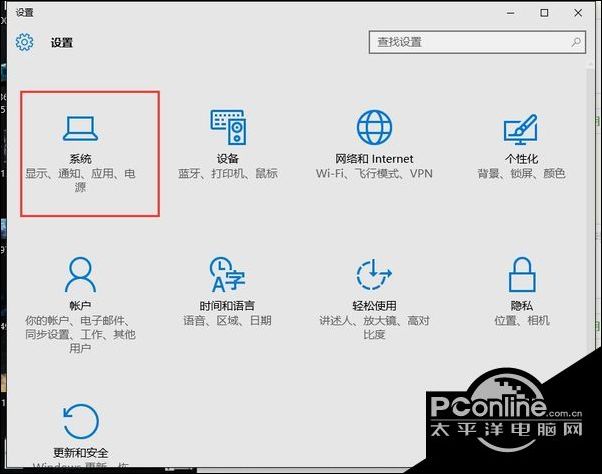Viewport: 602px width, 474px height.
Task: Click inside the 查找设置 search field
Action: point(477,42)
